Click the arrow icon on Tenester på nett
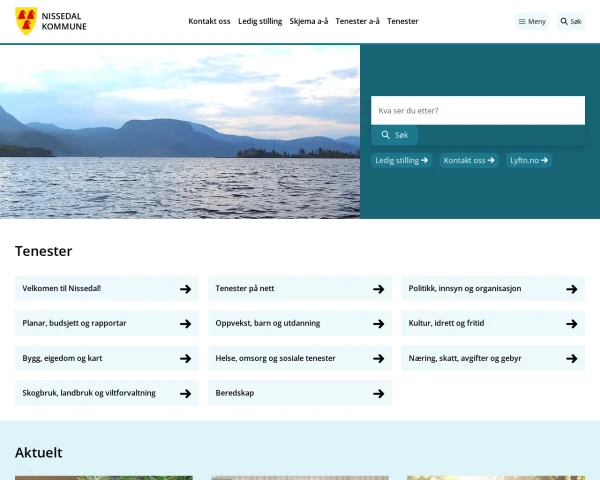The width and height of the screenshot is (600, 480). click(x=378, y=289)
